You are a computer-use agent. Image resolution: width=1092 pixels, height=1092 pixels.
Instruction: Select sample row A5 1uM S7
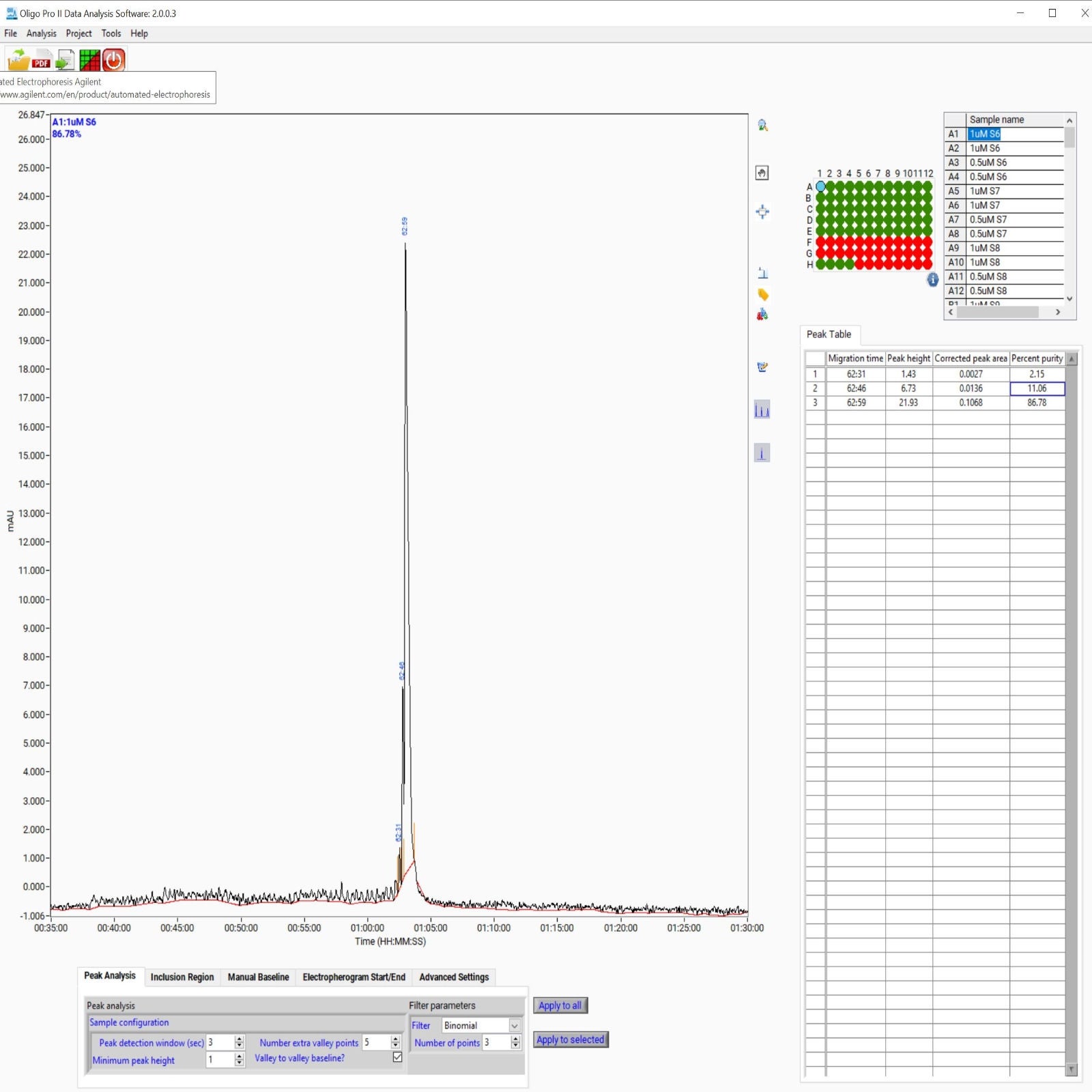pyautogui.click(x=1005, y=191)
